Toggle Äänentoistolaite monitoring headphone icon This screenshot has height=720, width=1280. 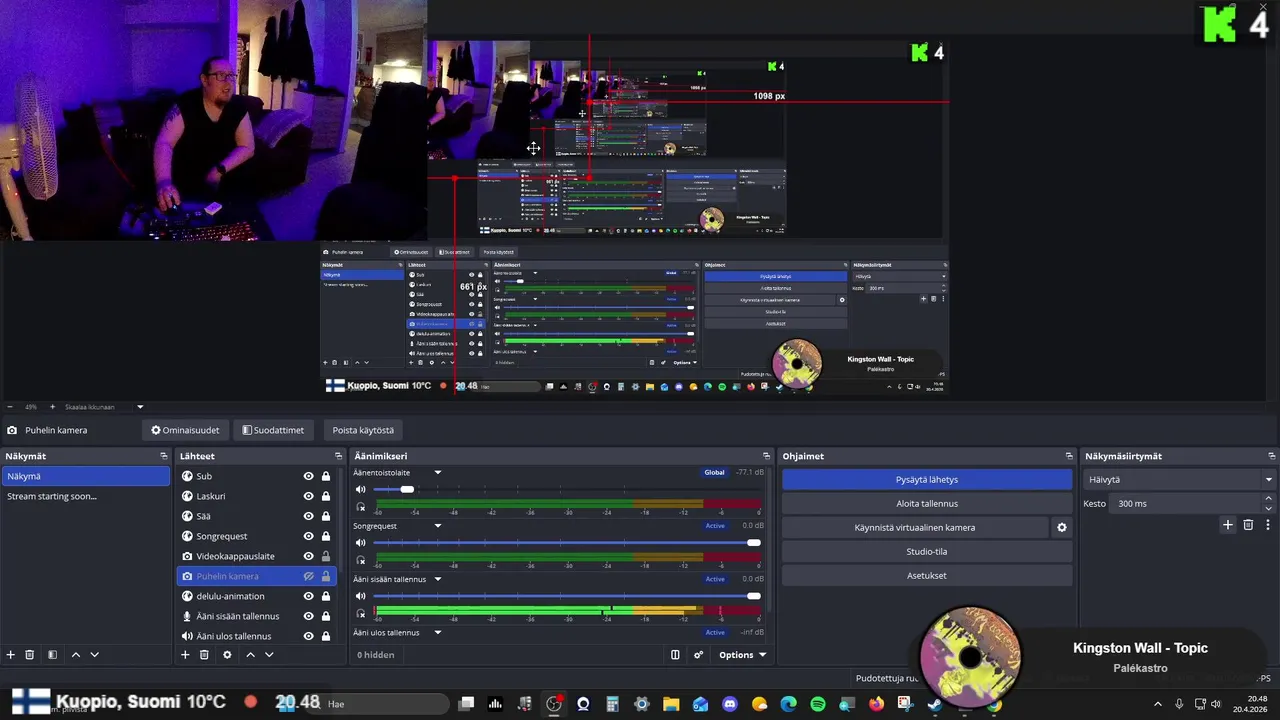pyautogui.click(x=361, y=507)
